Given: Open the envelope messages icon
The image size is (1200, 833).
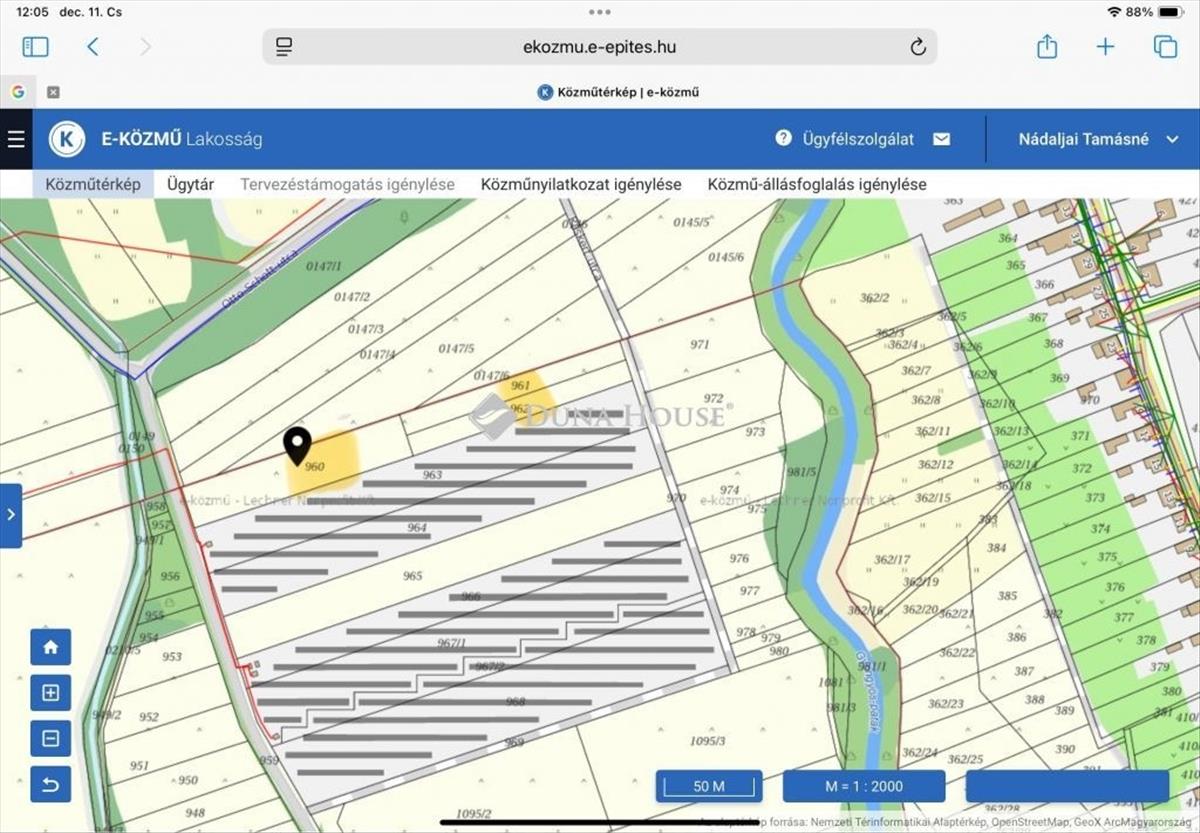Looking at the screenshot, I should (x=941, y=139).
